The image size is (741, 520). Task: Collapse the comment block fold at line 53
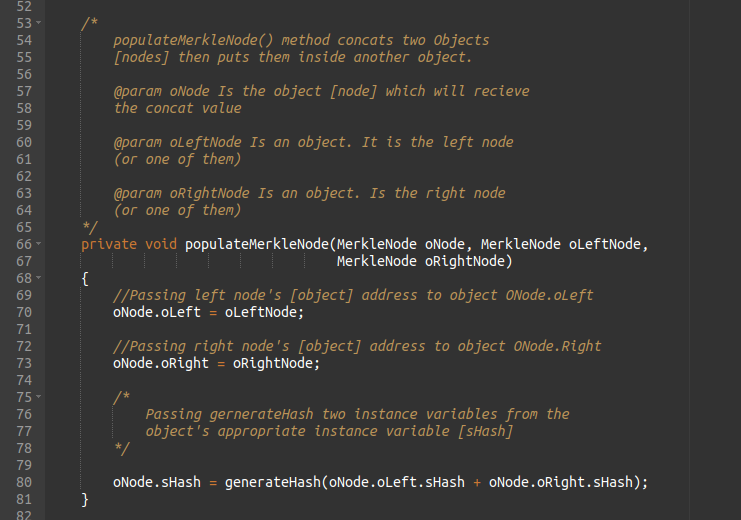38,23
